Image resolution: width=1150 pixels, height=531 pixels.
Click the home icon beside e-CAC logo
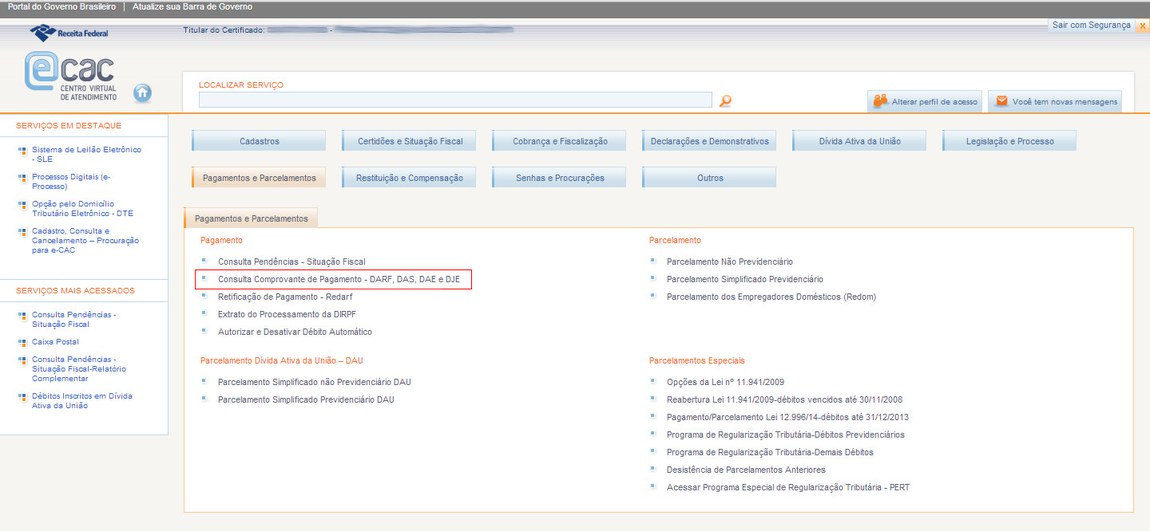142,93
